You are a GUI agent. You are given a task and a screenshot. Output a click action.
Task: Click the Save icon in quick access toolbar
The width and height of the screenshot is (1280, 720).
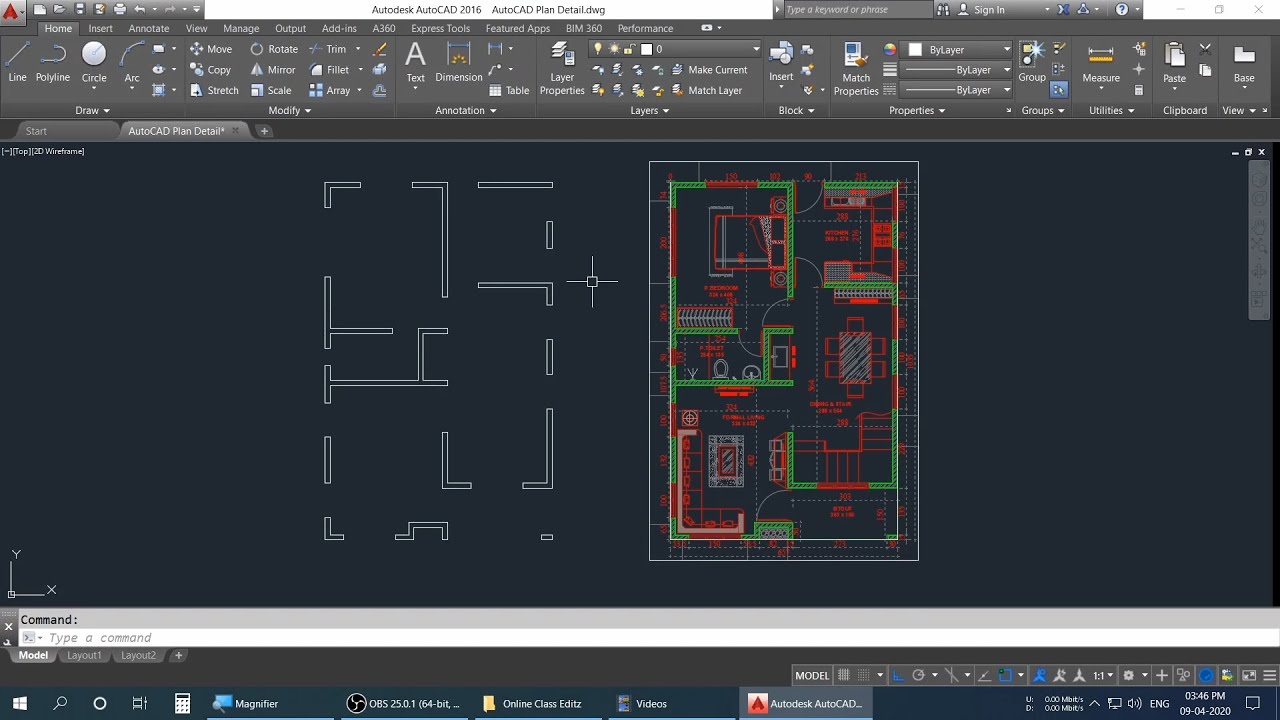coord(79,9)
